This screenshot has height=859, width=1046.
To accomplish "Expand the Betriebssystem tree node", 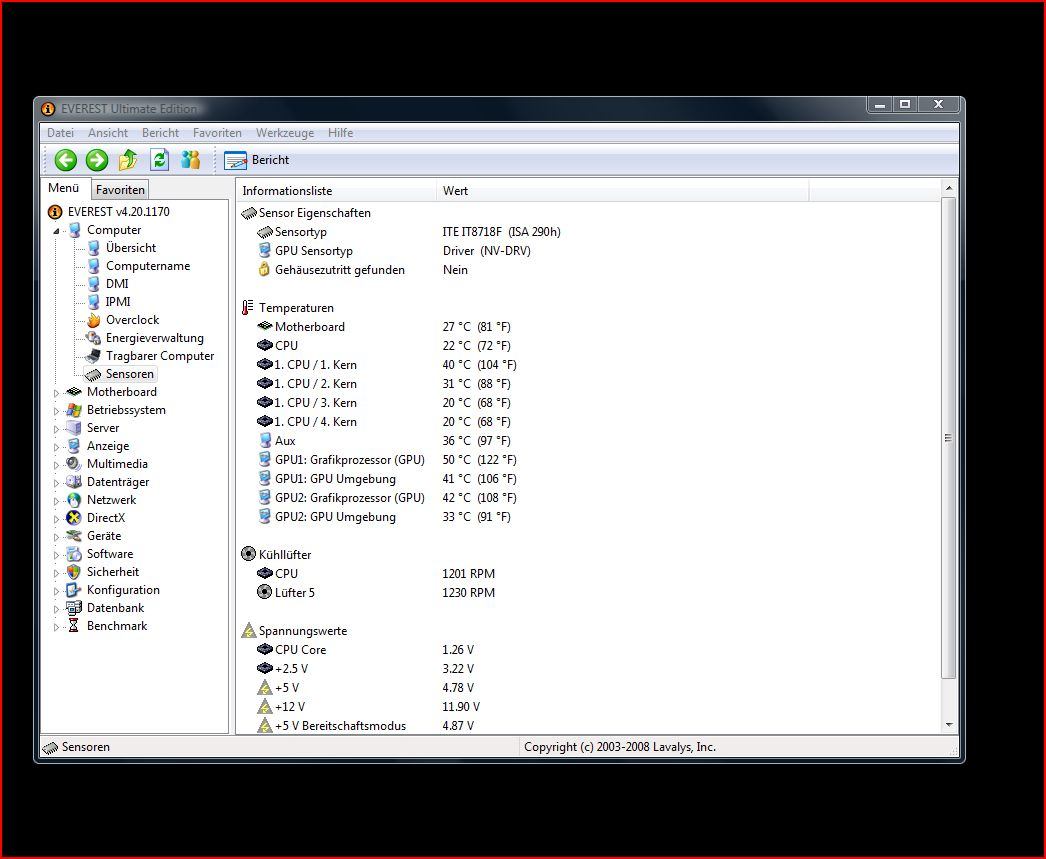I will point(56,411).
